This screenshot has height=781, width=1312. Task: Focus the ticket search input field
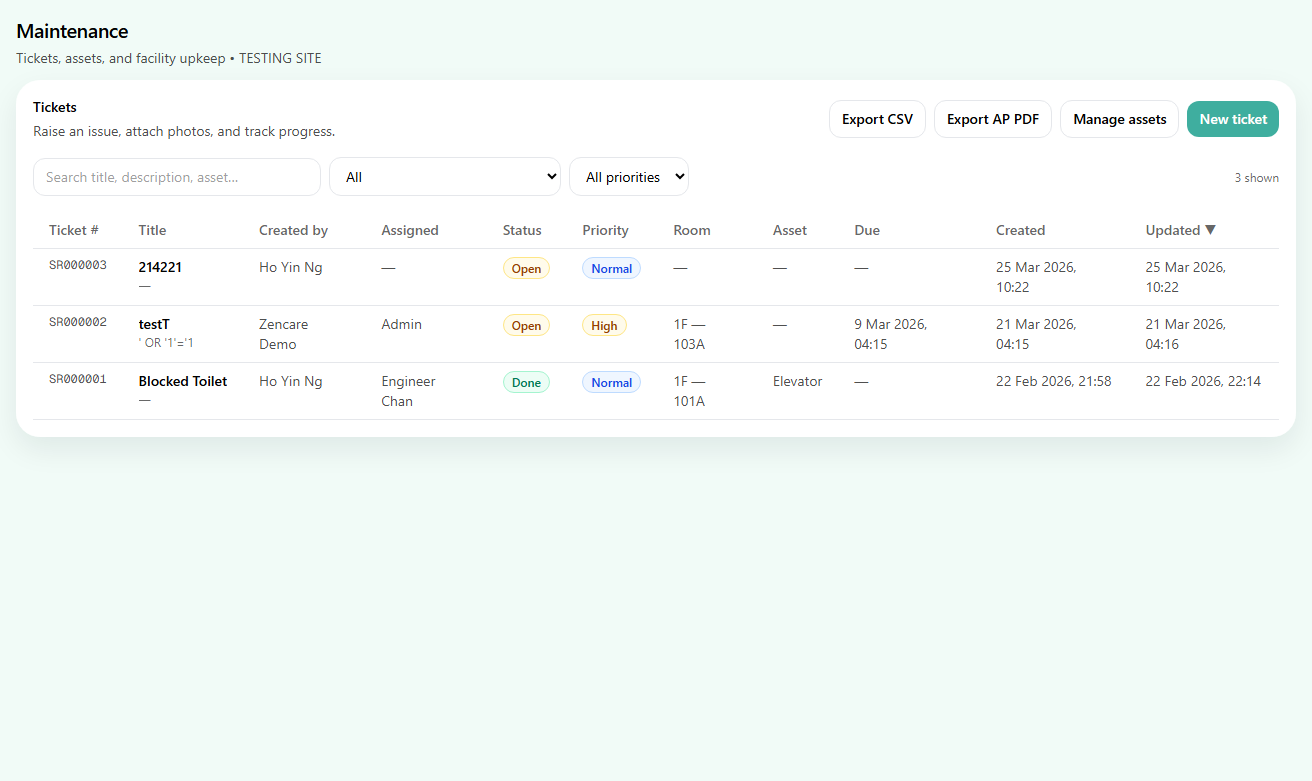point(177,177)
